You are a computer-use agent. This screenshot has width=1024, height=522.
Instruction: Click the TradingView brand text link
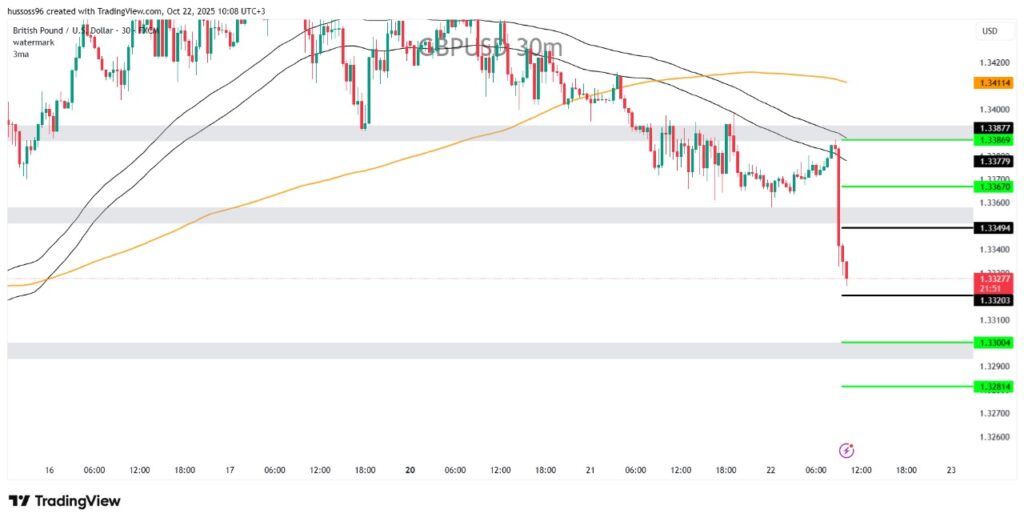click(78, 500)
